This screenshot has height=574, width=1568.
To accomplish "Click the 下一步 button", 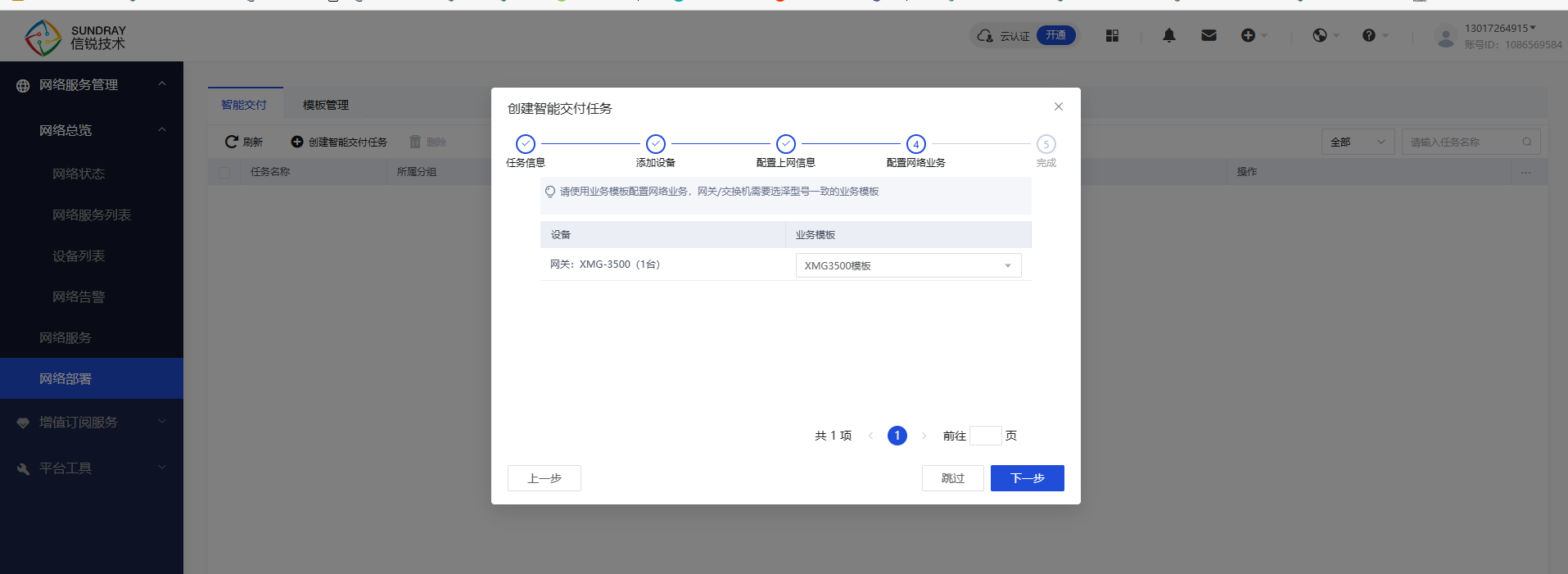I will [1027, 478].
